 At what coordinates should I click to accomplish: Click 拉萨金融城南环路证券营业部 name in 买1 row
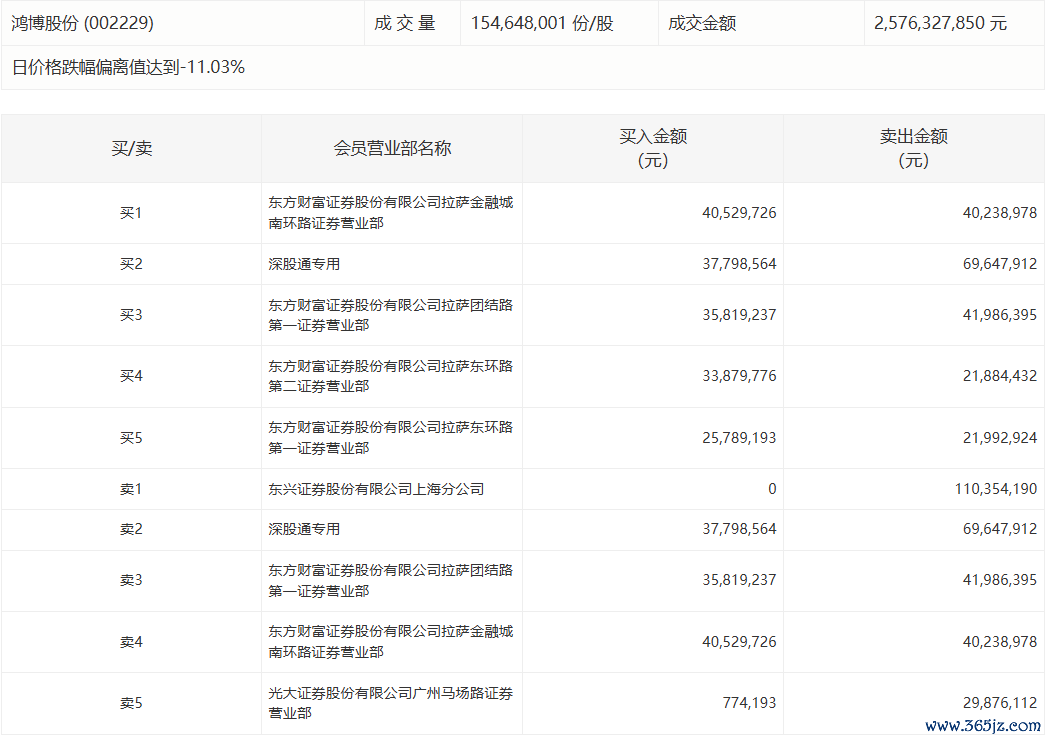pyautogui.click(x=391, y=212)
